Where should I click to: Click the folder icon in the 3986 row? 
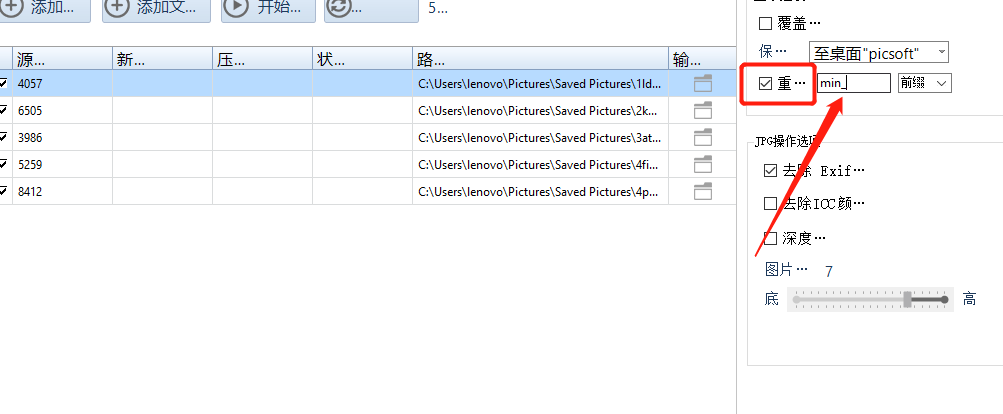pos(702,138)
